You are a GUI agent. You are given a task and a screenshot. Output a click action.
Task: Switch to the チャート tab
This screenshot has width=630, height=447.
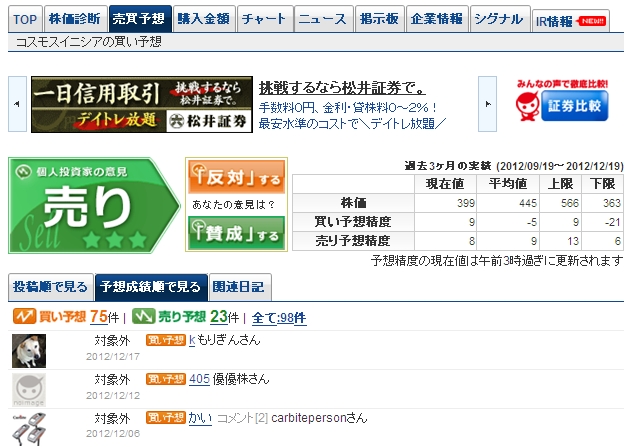[x=265, y=19]
